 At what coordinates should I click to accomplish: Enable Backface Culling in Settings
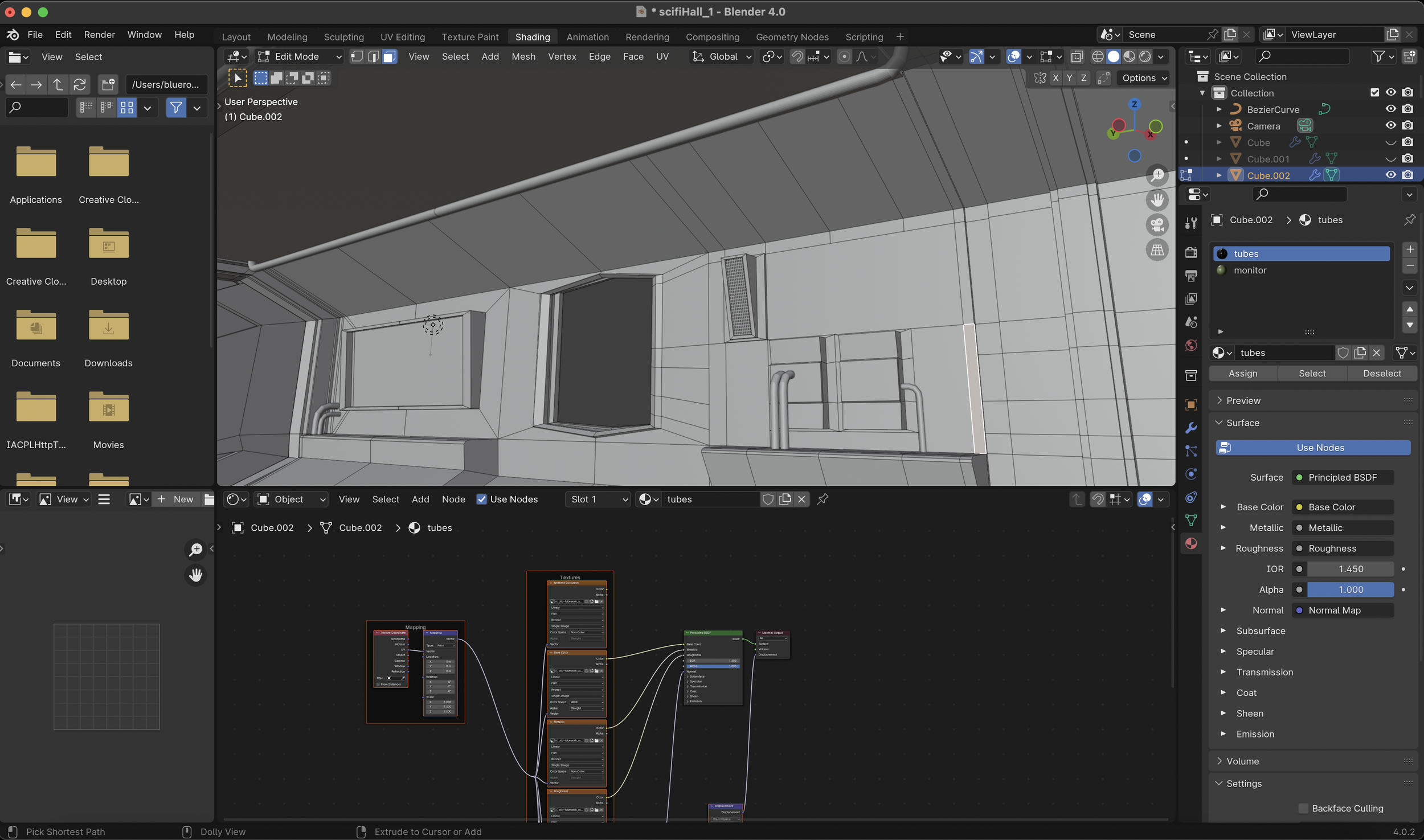coord(1304,808)
